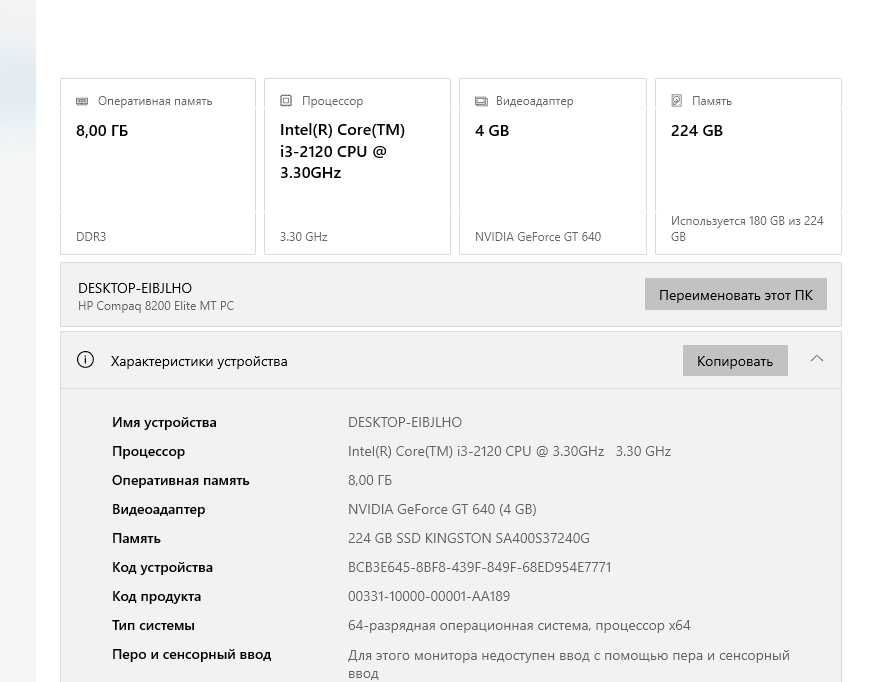Image resolution: width=892 pixels, height=682 pixels.
Task: Click the Переименовать этот ПК button
Action: point(736,294)
